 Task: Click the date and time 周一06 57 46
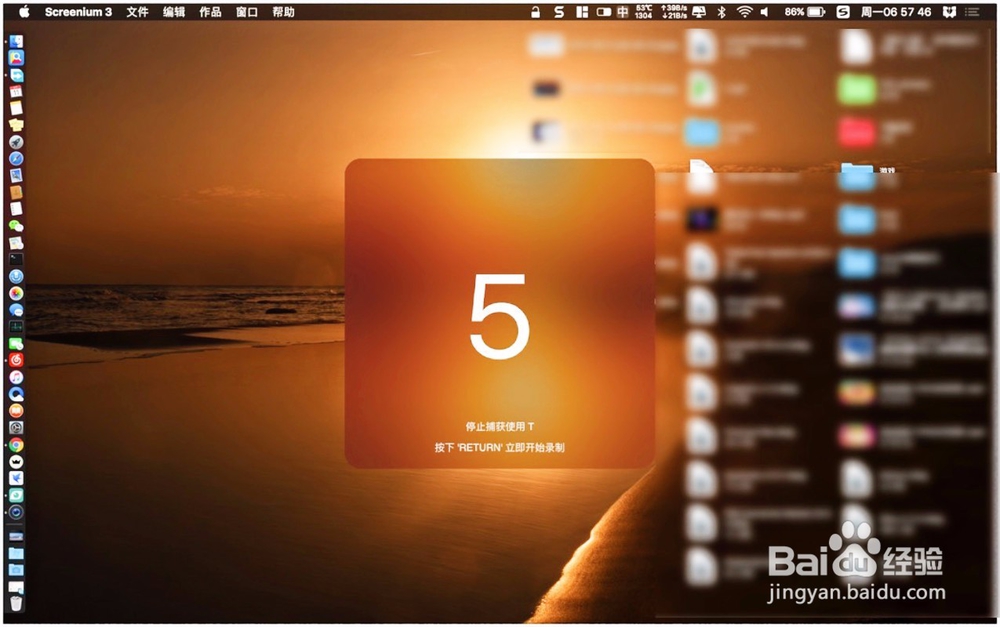coord(895,11)
